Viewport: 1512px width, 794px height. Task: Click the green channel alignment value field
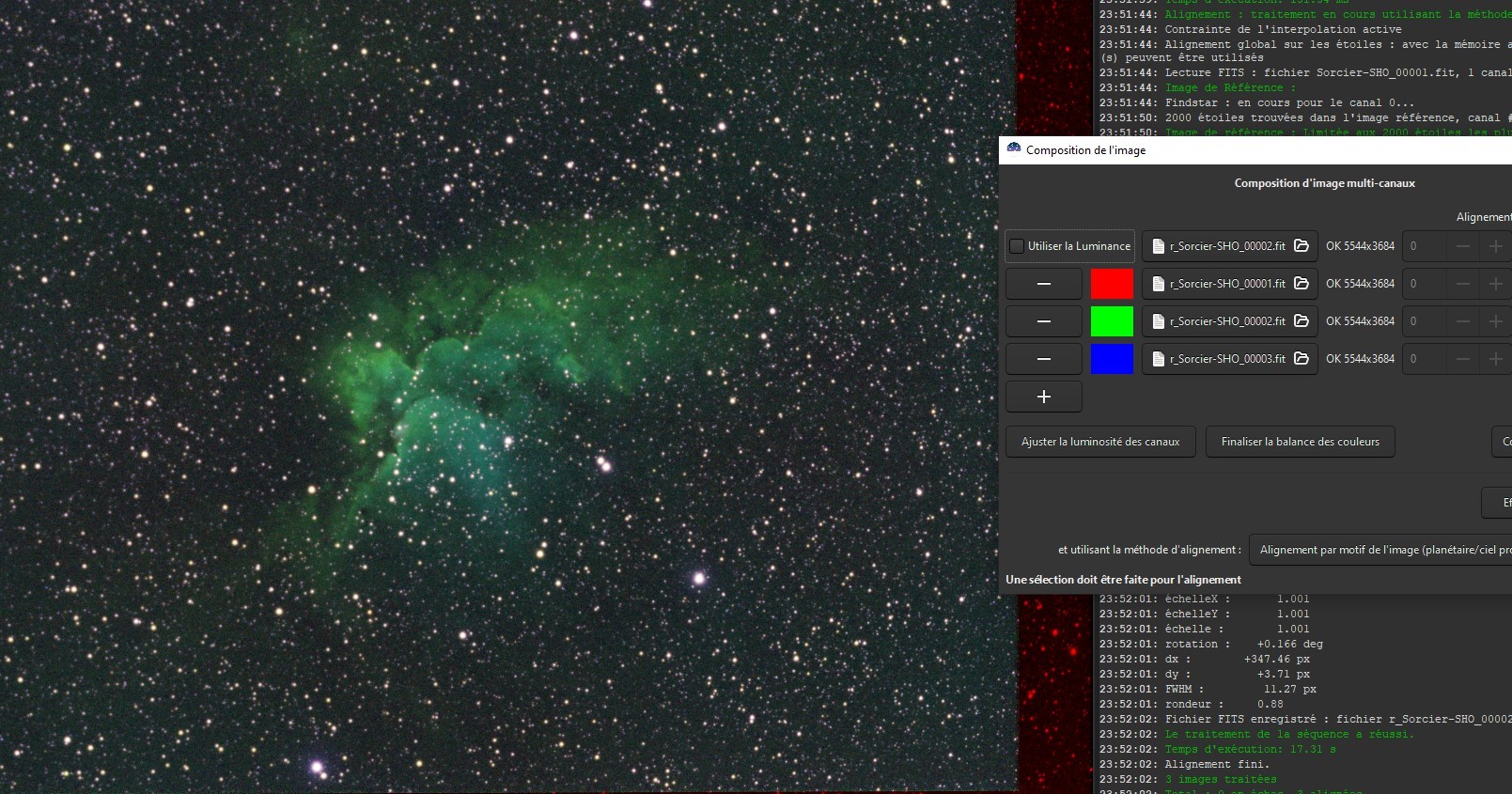(1424, 321)
